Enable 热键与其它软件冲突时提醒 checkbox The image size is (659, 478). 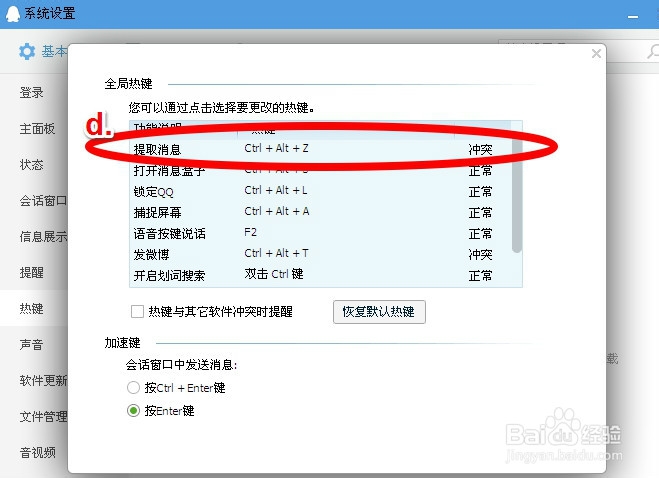(137, 312)
